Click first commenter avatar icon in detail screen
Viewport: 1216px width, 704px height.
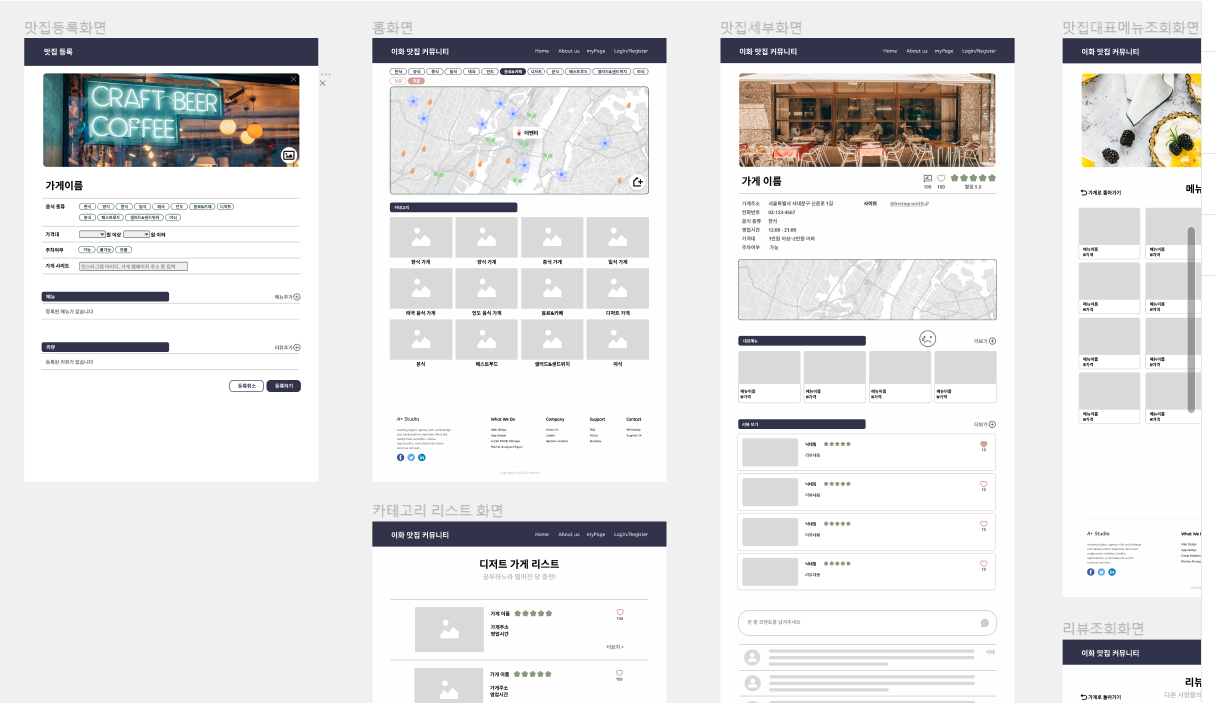[752, 657]
